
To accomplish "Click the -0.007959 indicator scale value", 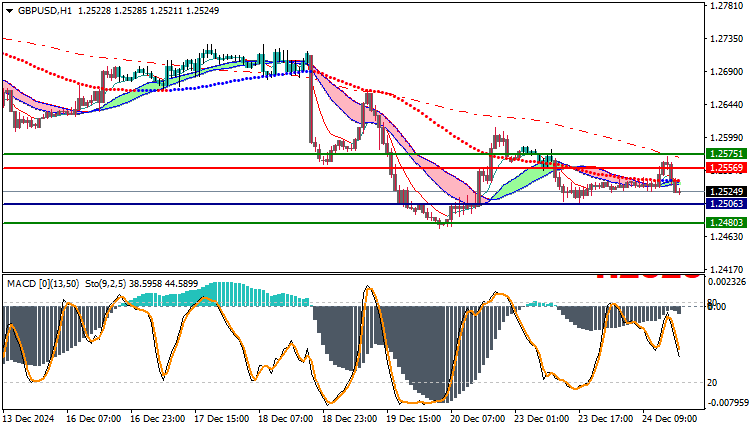I will click(x=727, y=403).
